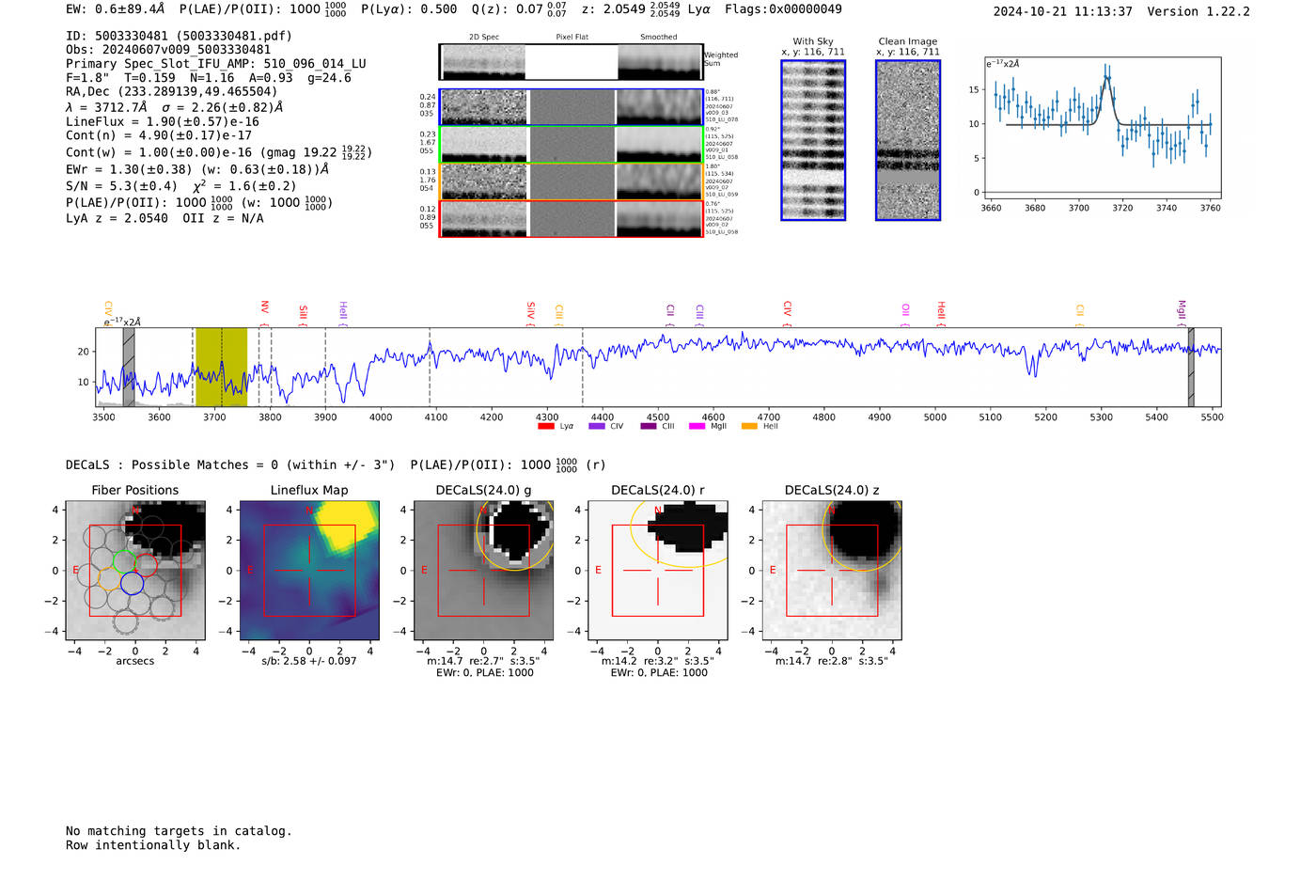Click the Clean Image cutout

pyautogui.click(x=907, y=140)
